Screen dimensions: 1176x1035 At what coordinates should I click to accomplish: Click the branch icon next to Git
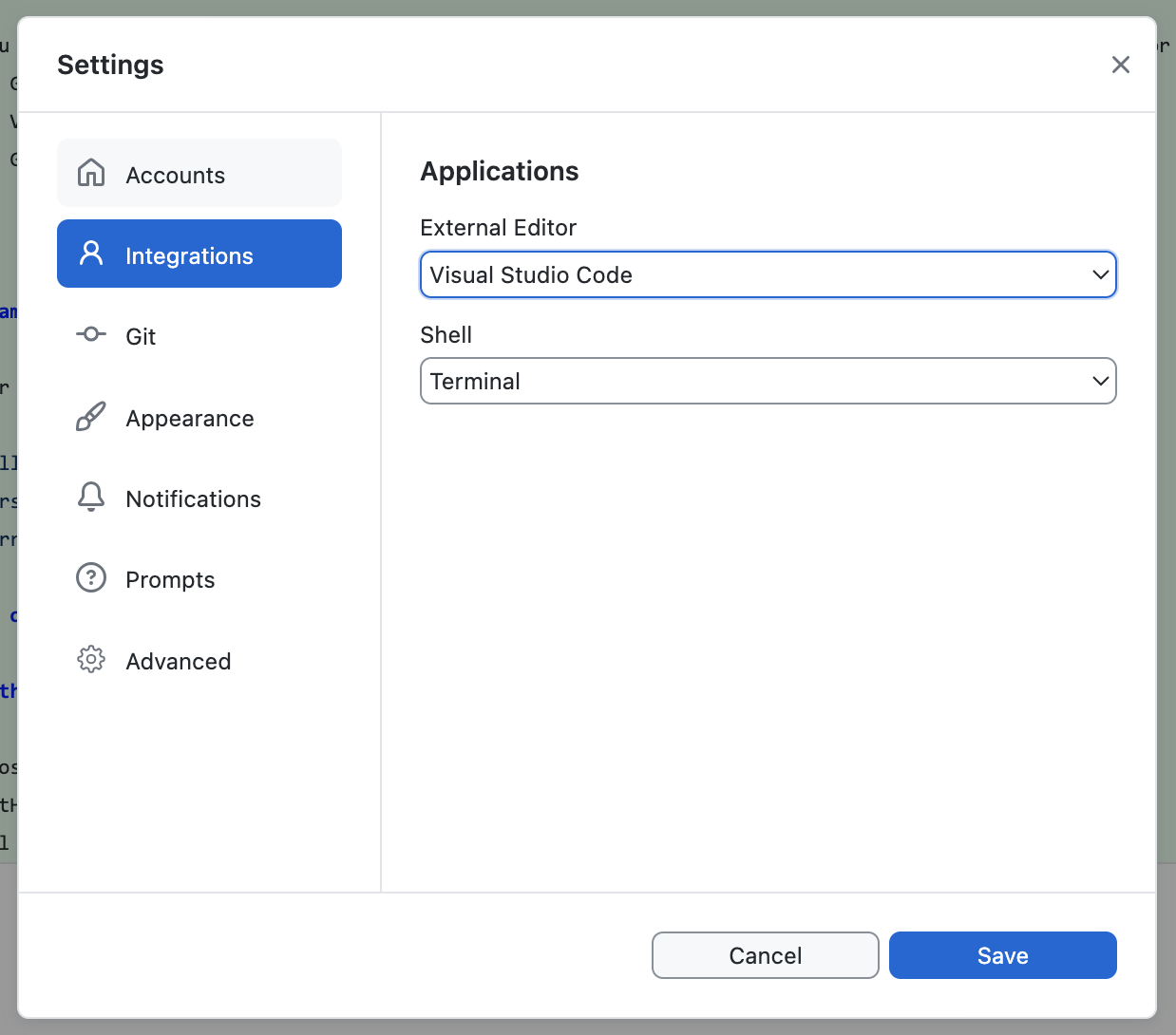pos(90,334)
